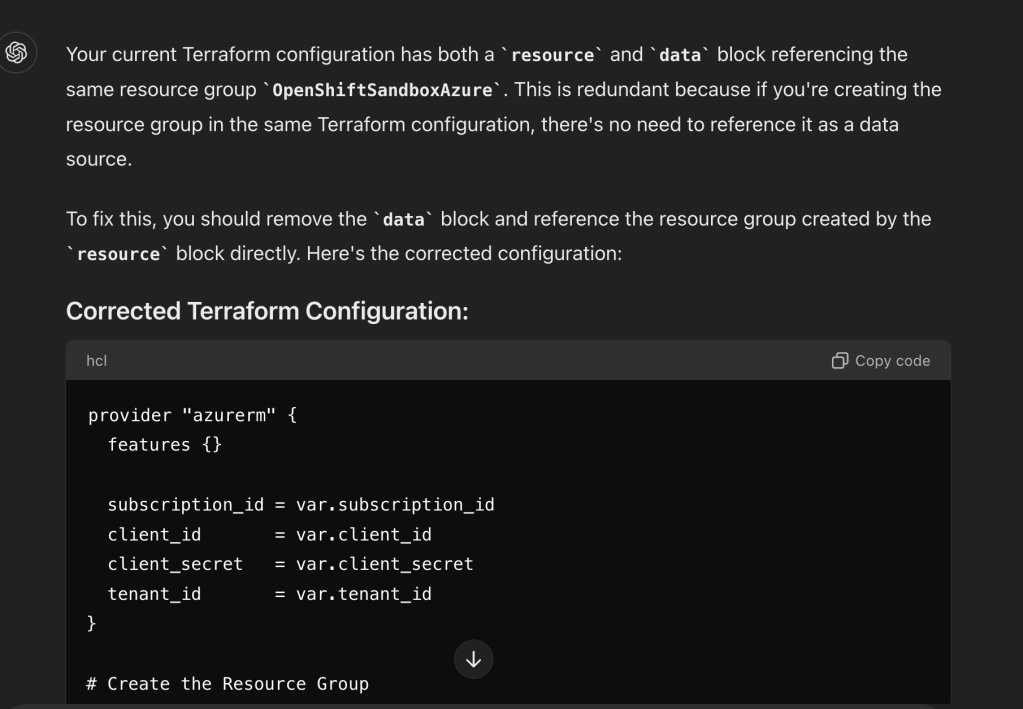Click the scroll-to-bottom arrow button

[474, 659]
